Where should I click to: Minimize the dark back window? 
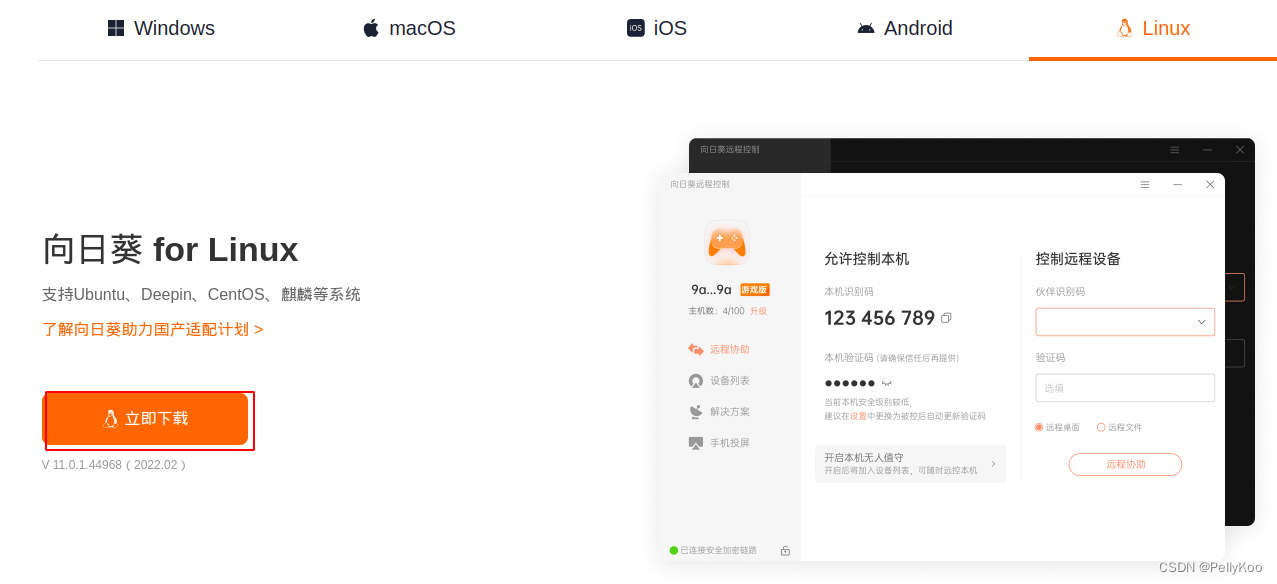1207,149
